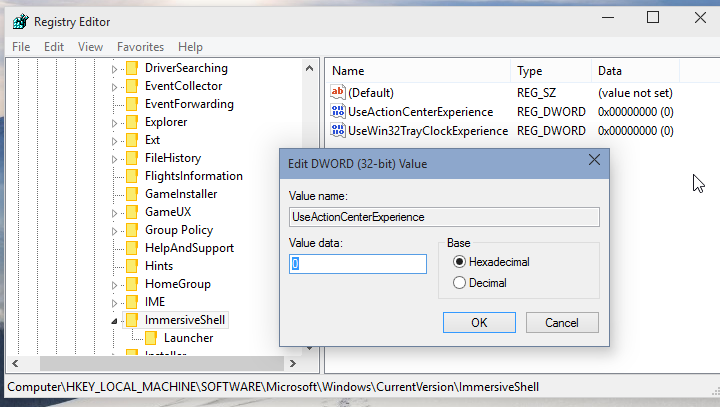This screenshot has height=407, width=720.
Task: Select the UseWin32TrayClockExperience value name
Action: 428,131
